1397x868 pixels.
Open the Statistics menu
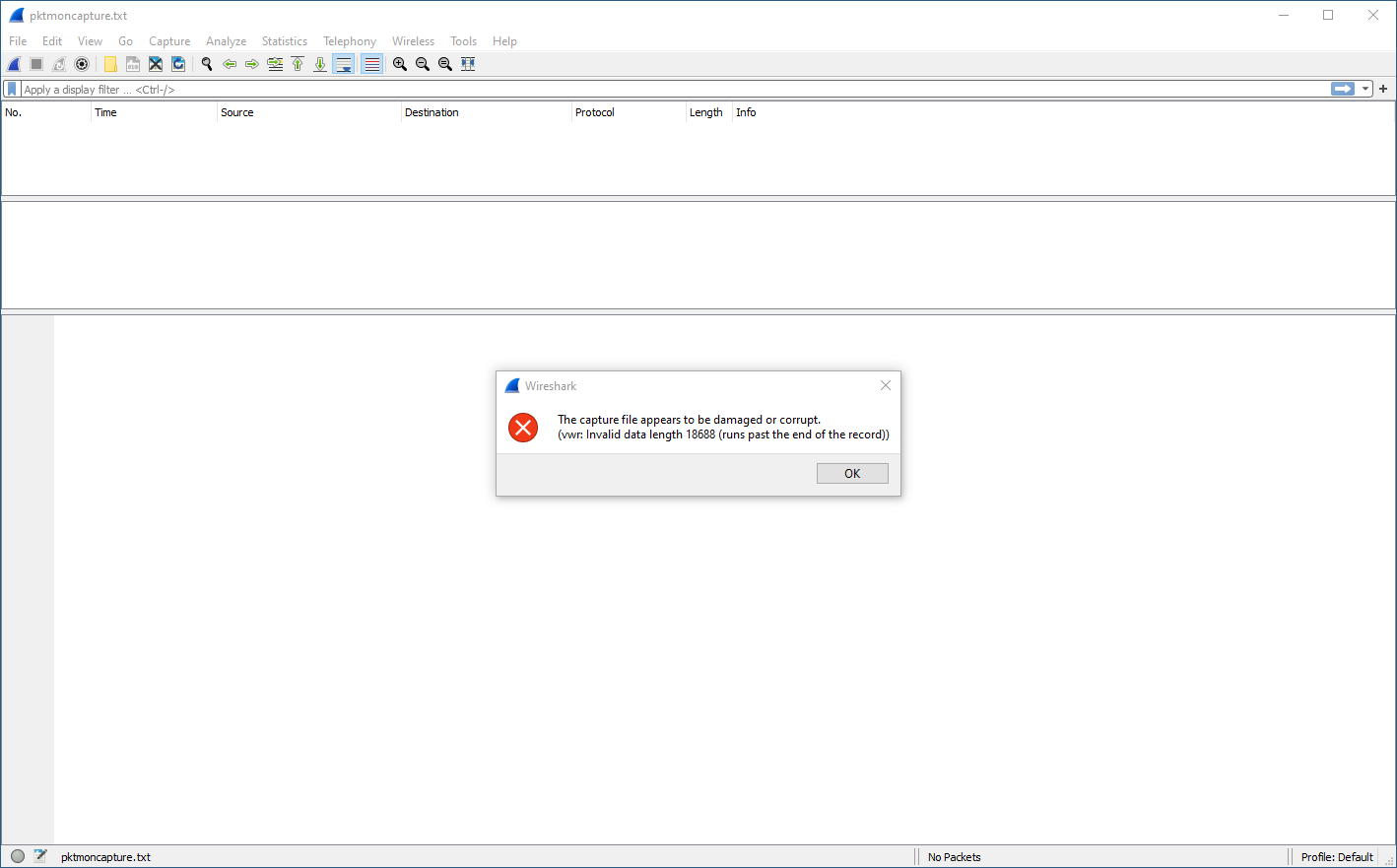point(284,40)
